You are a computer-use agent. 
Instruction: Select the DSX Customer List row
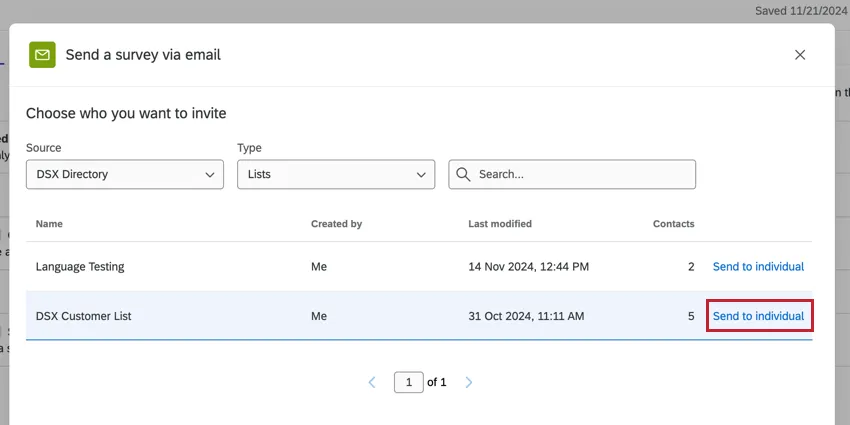tap(84, 316)
